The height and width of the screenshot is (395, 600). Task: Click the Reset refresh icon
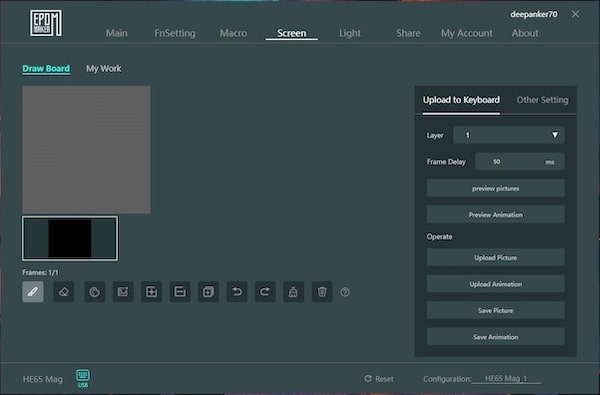pyautogui.click(x=368, y=379)
